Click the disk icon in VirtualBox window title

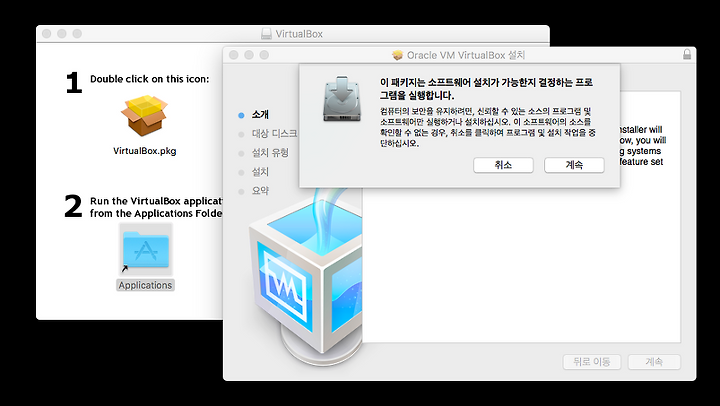coord(266,34)
